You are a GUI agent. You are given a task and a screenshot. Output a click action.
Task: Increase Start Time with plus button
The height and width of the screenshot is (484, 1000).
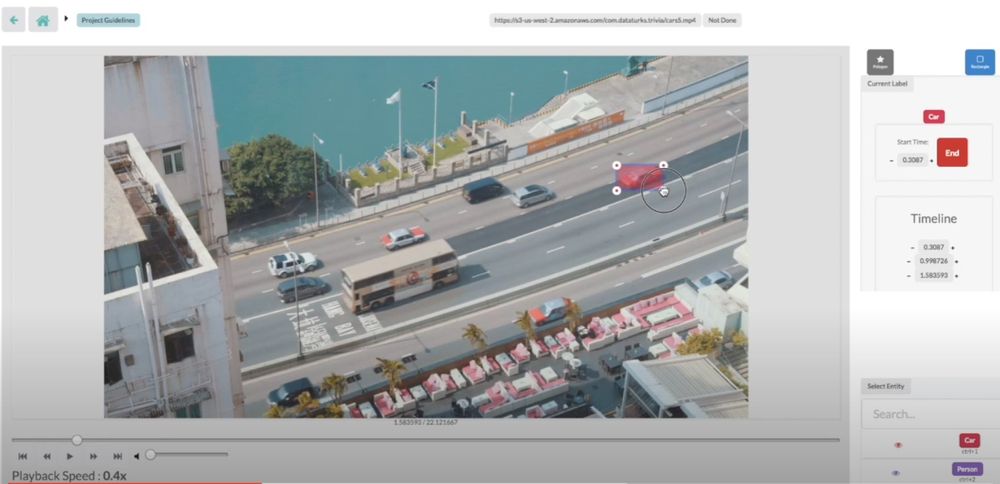(931, 160)
